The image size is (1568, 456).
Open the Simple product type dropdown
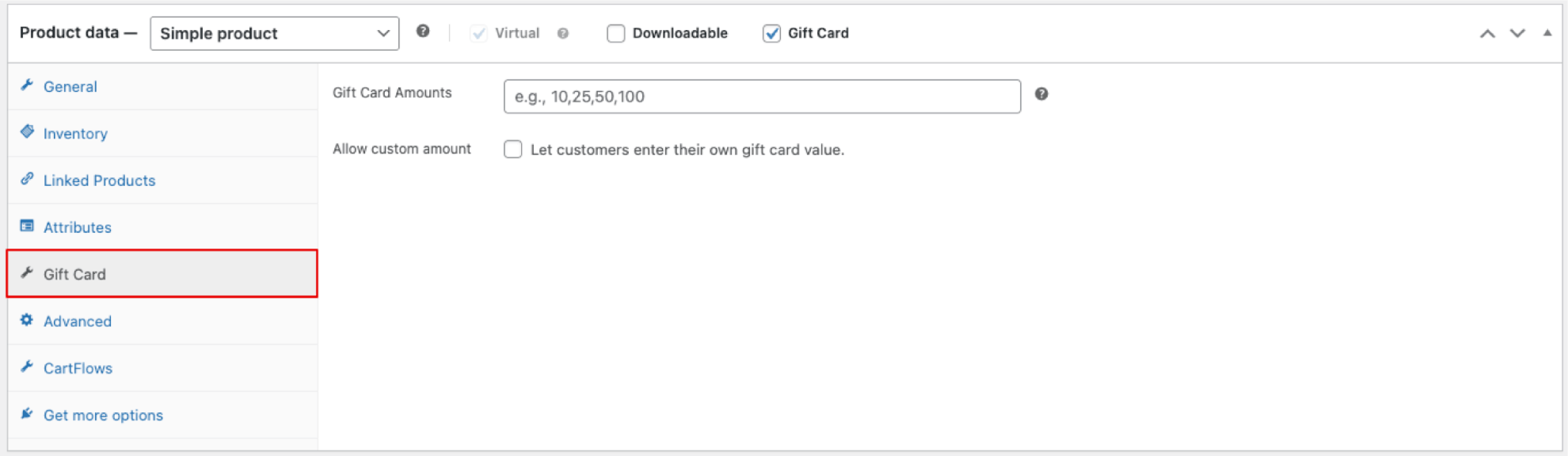click(x=274, y=33)
